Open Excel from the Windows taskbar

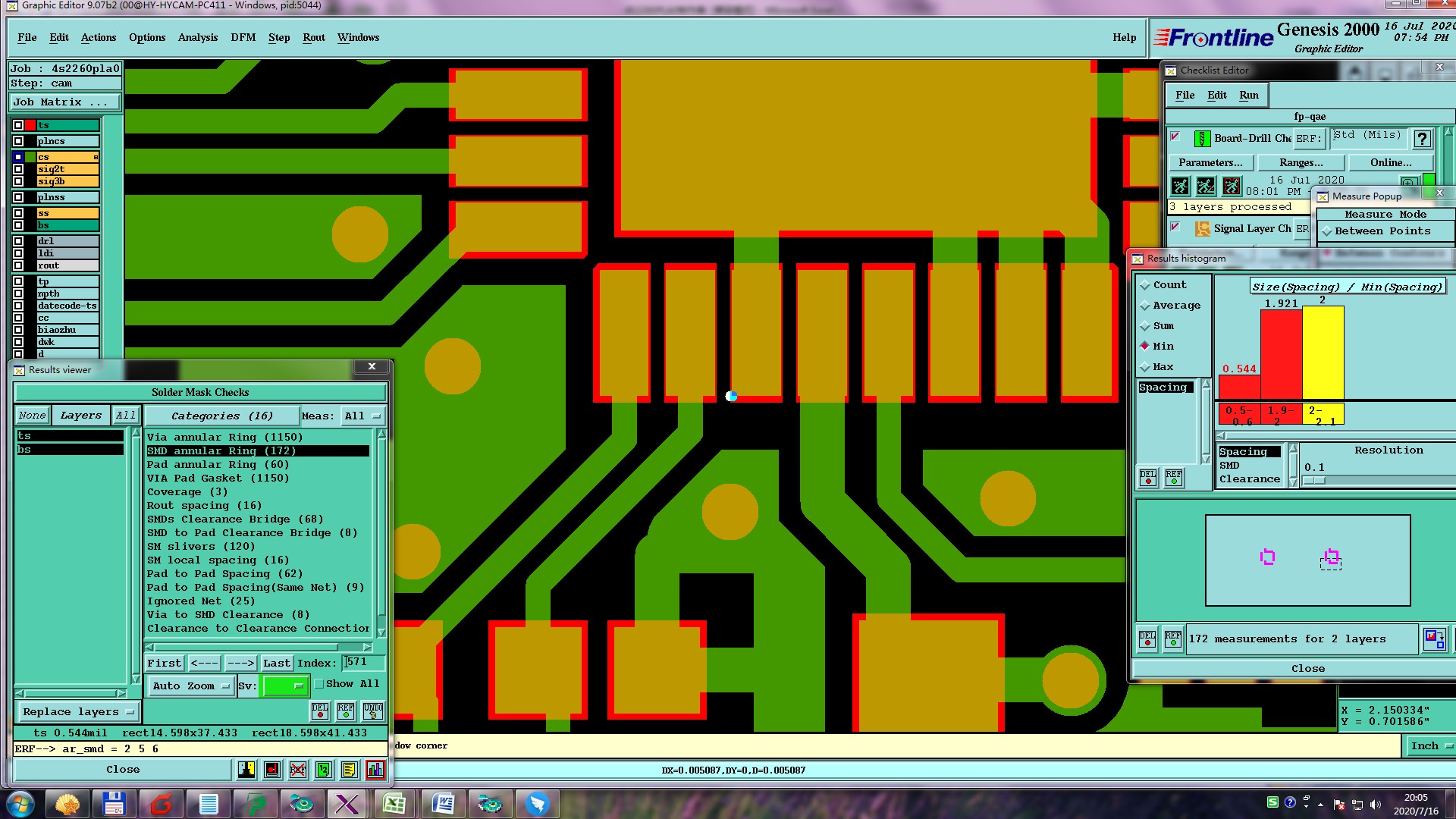coord(394,803)
